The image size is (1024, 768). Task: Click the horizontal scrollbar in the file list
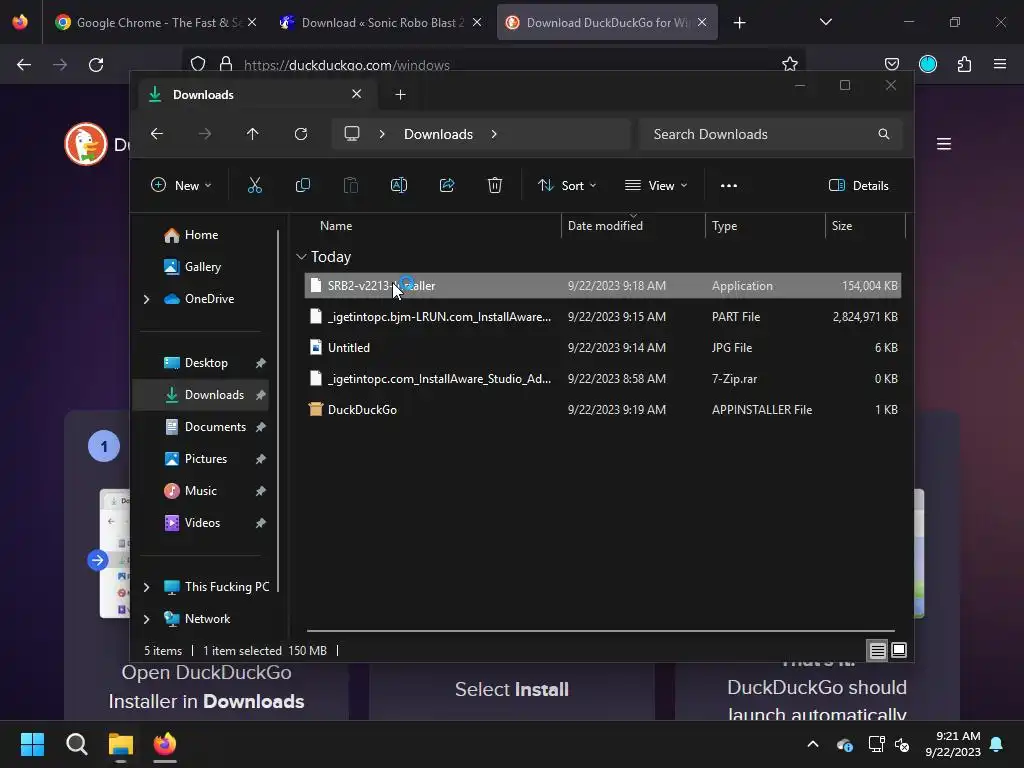click(x=600, y=631)
